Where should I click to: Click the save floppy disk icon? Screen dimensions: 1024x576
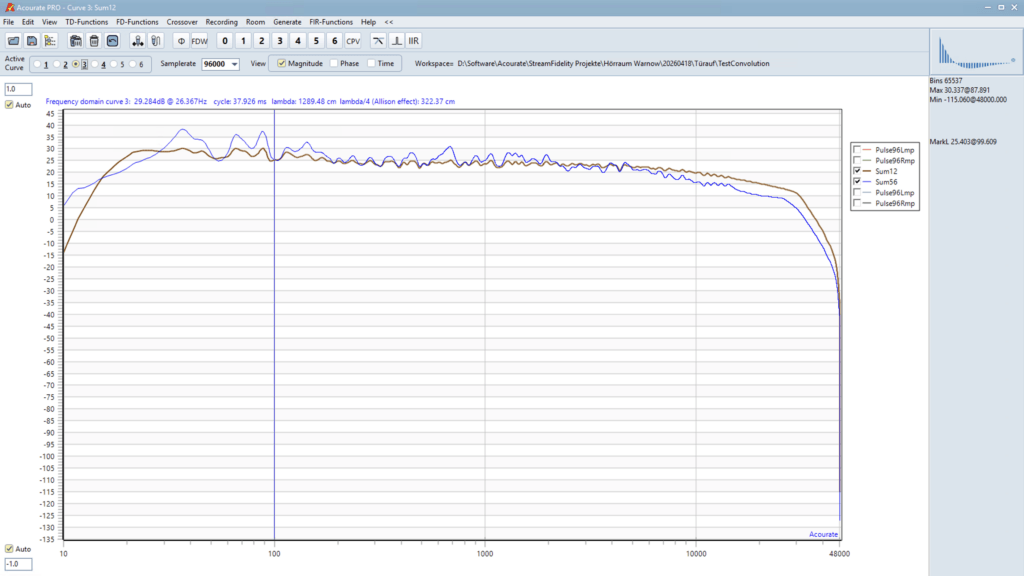tap(32, 41)
